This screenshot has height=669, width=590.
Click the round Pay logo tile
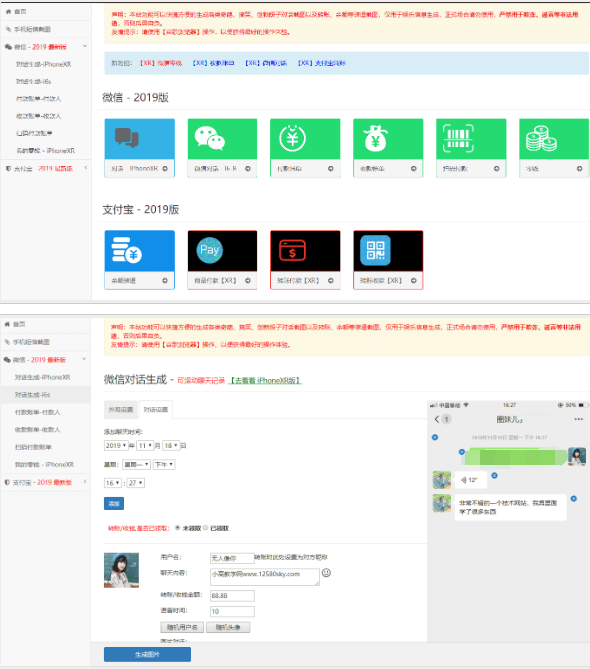pyautogui.click(x=209, y=250)
